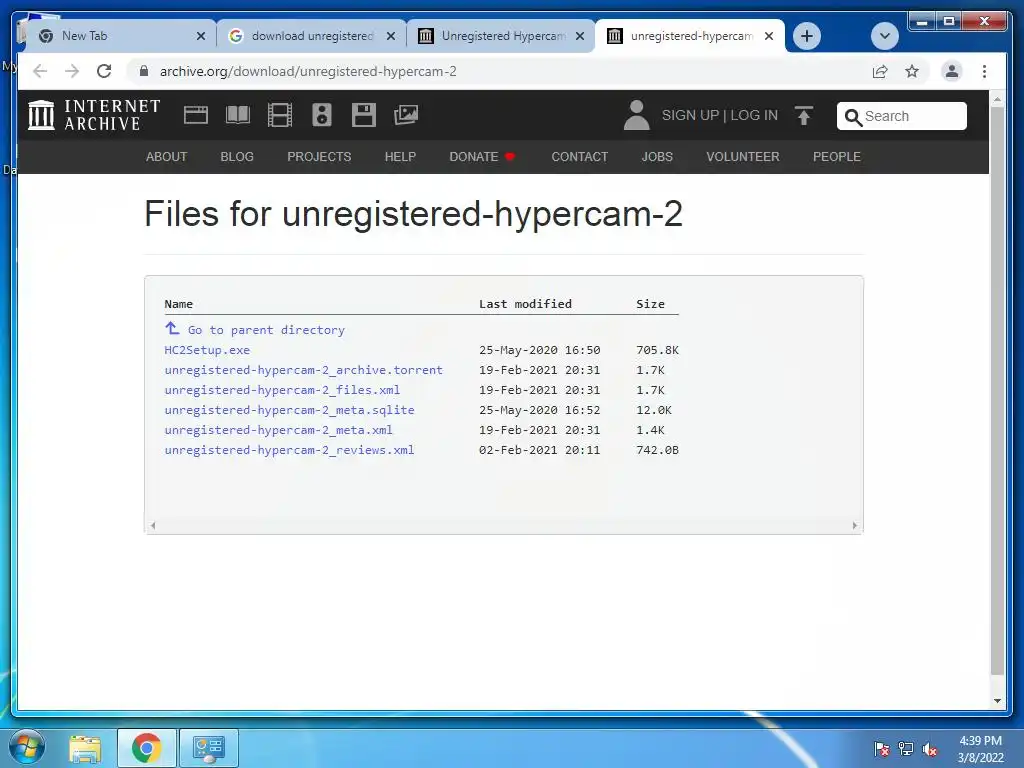Screen dimensions: 1024x768
Task: Switch to the Unregistered Hypercam tab
Action: [x=503, y=36]
